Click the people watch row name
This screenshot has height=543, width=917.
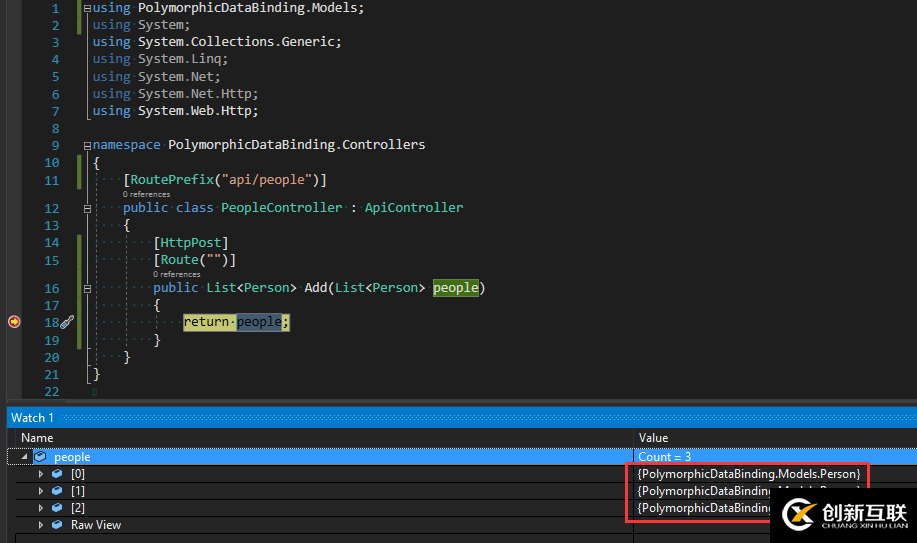[x=72, y=456]
